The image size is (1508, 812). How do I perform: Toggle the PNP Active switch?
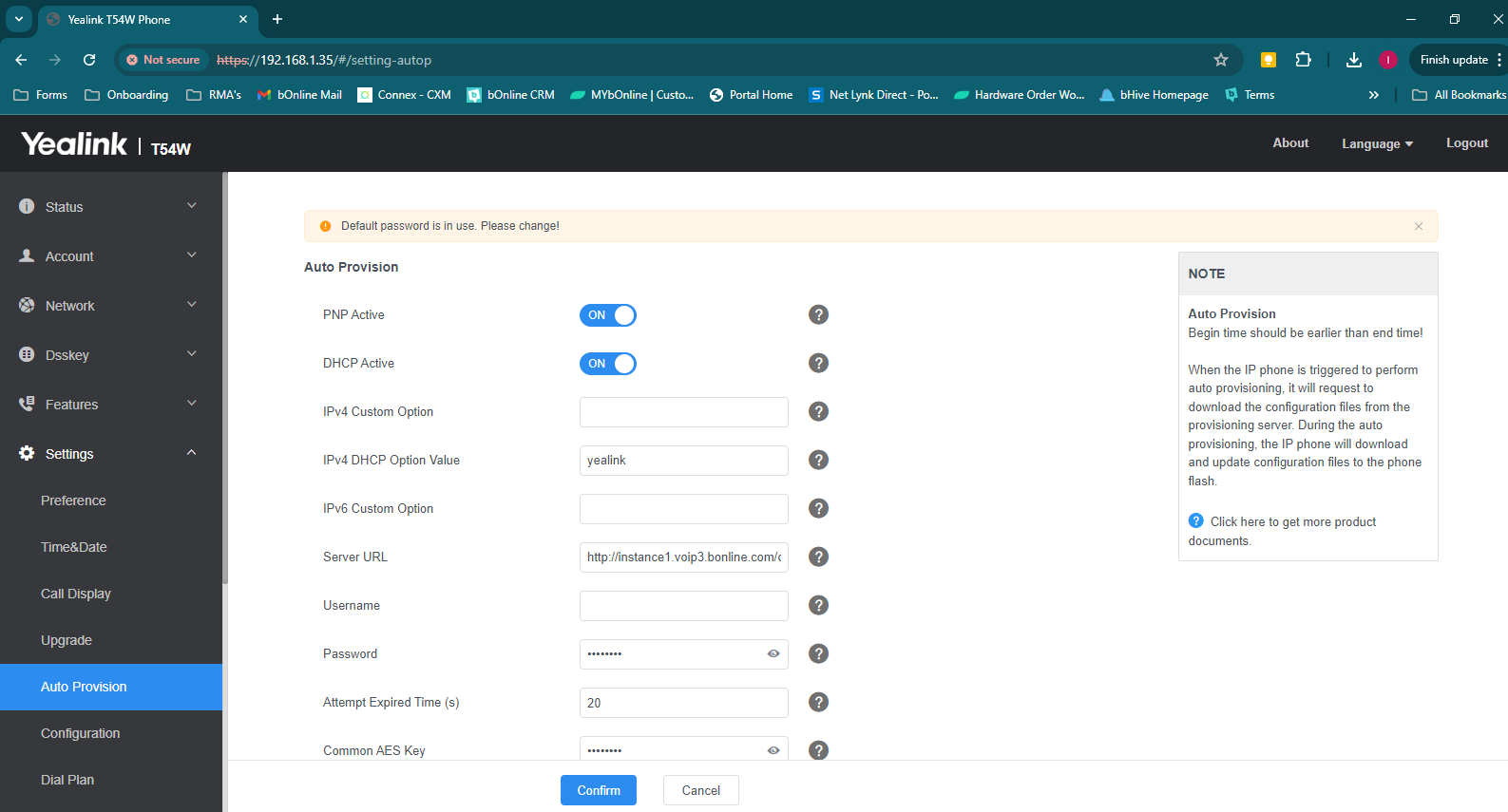pyautogui.click(x=608, y=315)
